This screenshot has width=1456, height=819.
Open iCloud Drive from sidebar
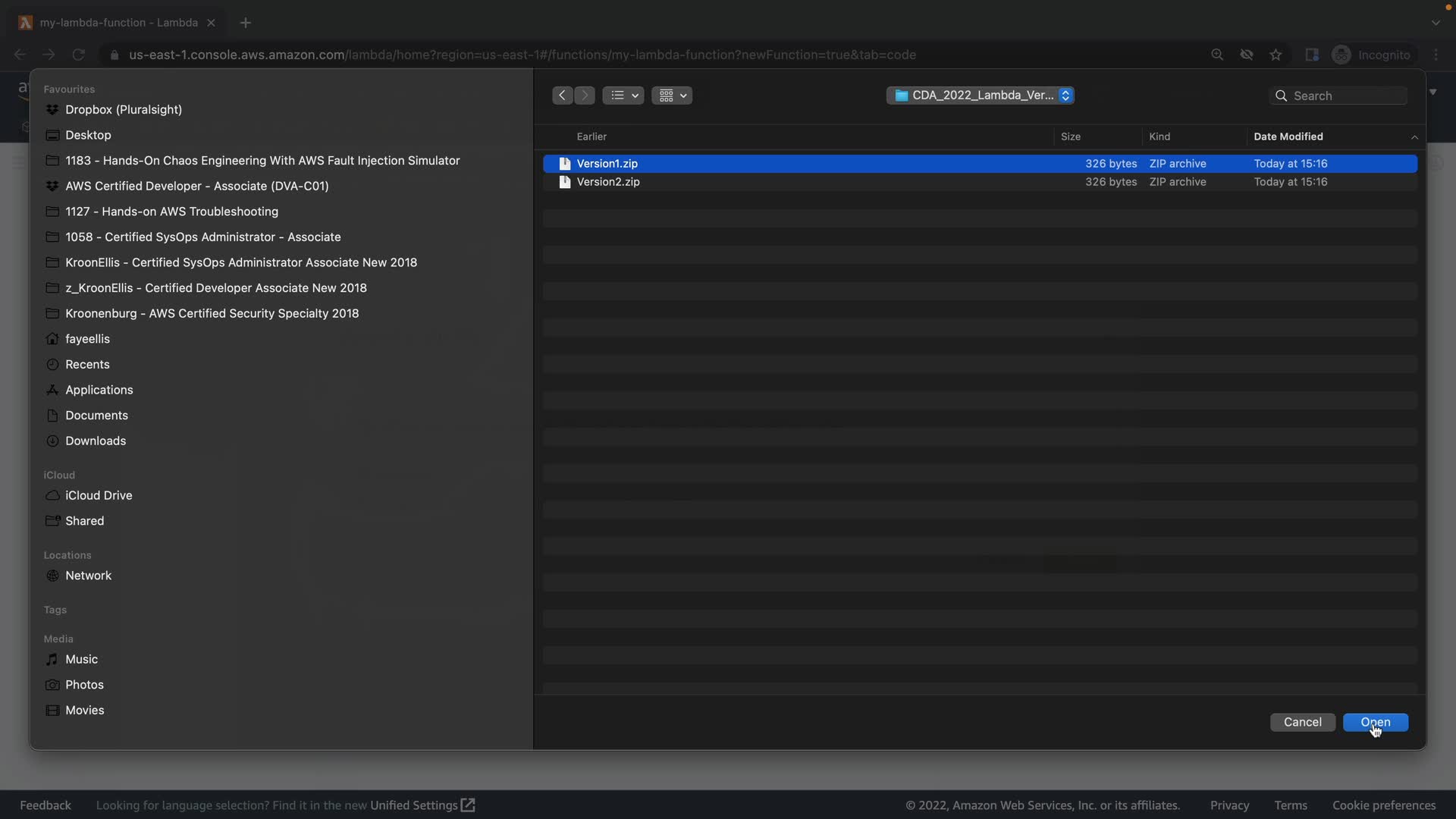click(99, 495)
